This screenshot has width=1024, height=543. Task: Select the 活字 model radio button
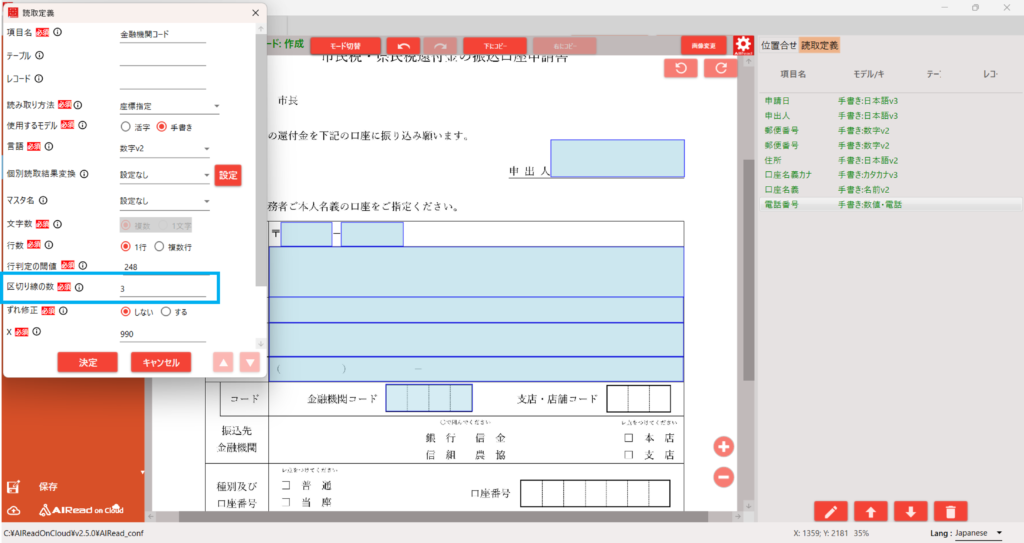(x=125, y=127)
